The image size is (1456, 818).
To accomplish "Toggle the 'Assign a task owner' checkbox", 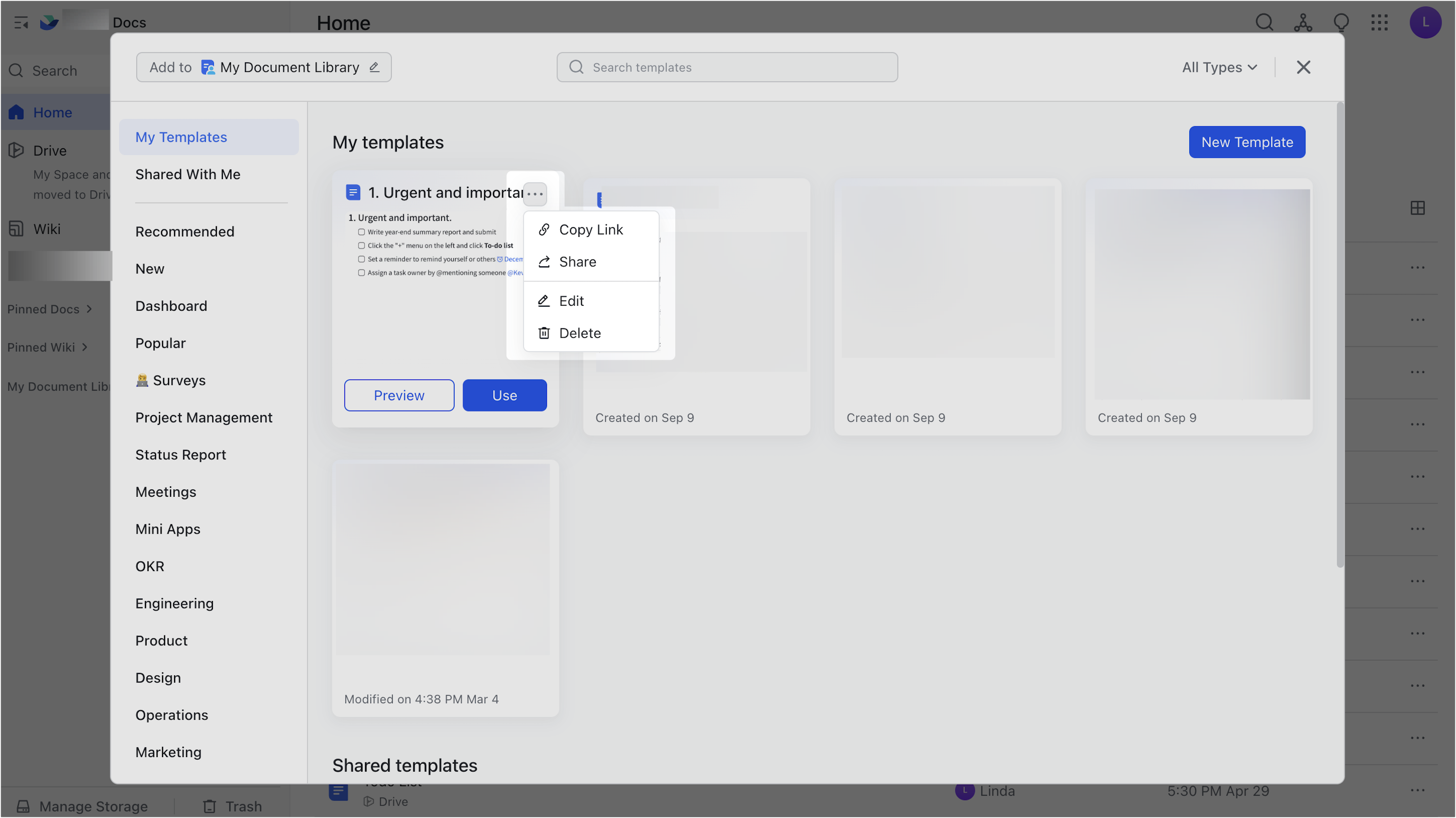I will [x=361, y=272].
